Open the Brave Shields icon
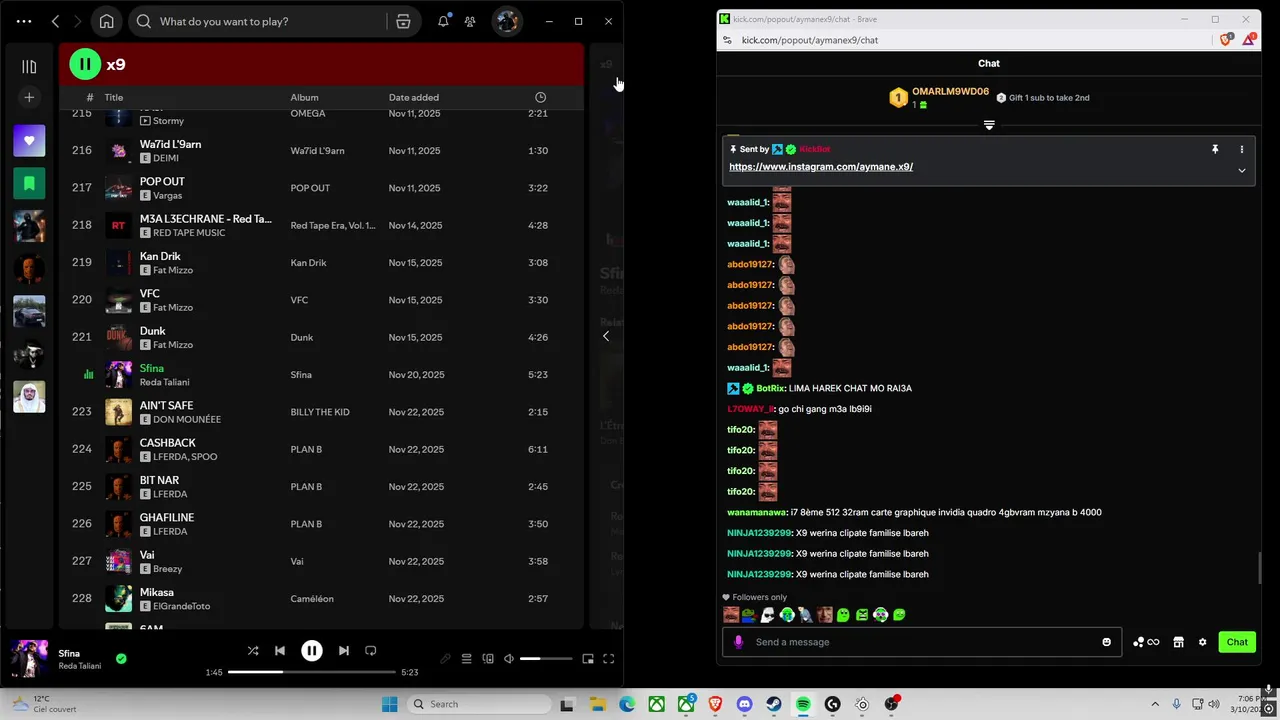This screenshot has width=1280, height=720. pos(1227,40)
